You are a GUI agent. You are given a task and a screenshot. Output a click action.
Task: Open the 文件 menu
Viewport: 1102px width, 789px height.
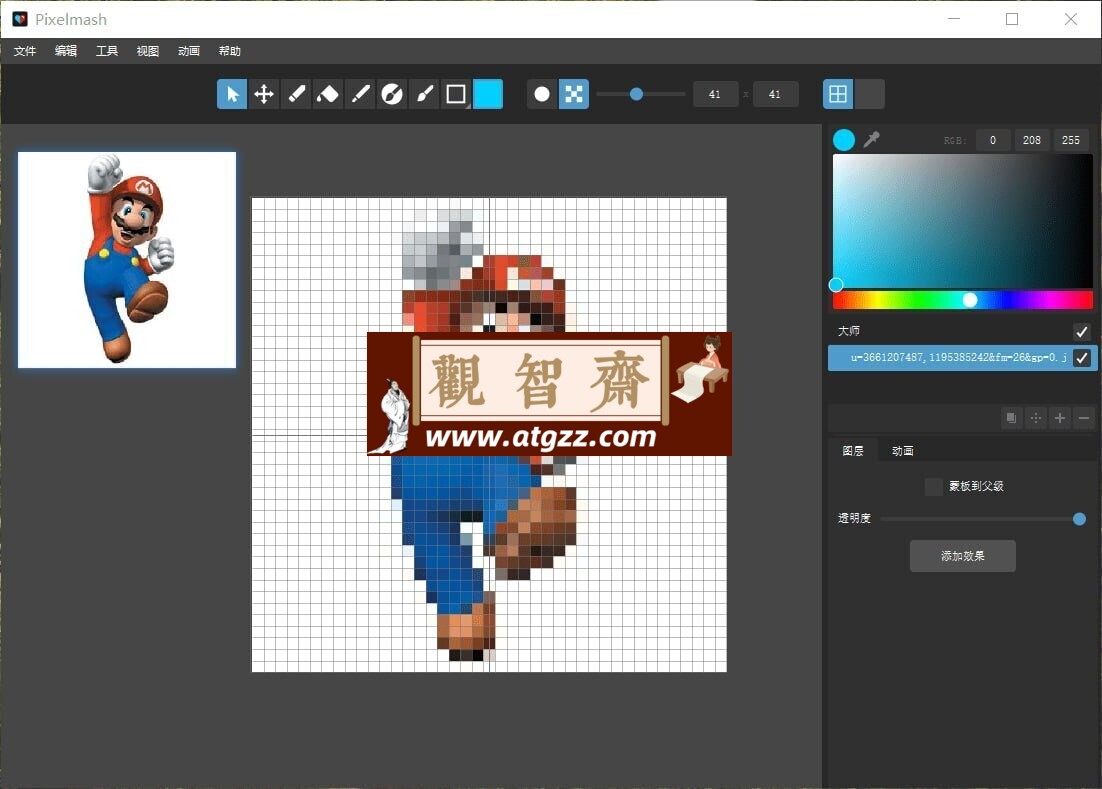(x=25, y=51)
